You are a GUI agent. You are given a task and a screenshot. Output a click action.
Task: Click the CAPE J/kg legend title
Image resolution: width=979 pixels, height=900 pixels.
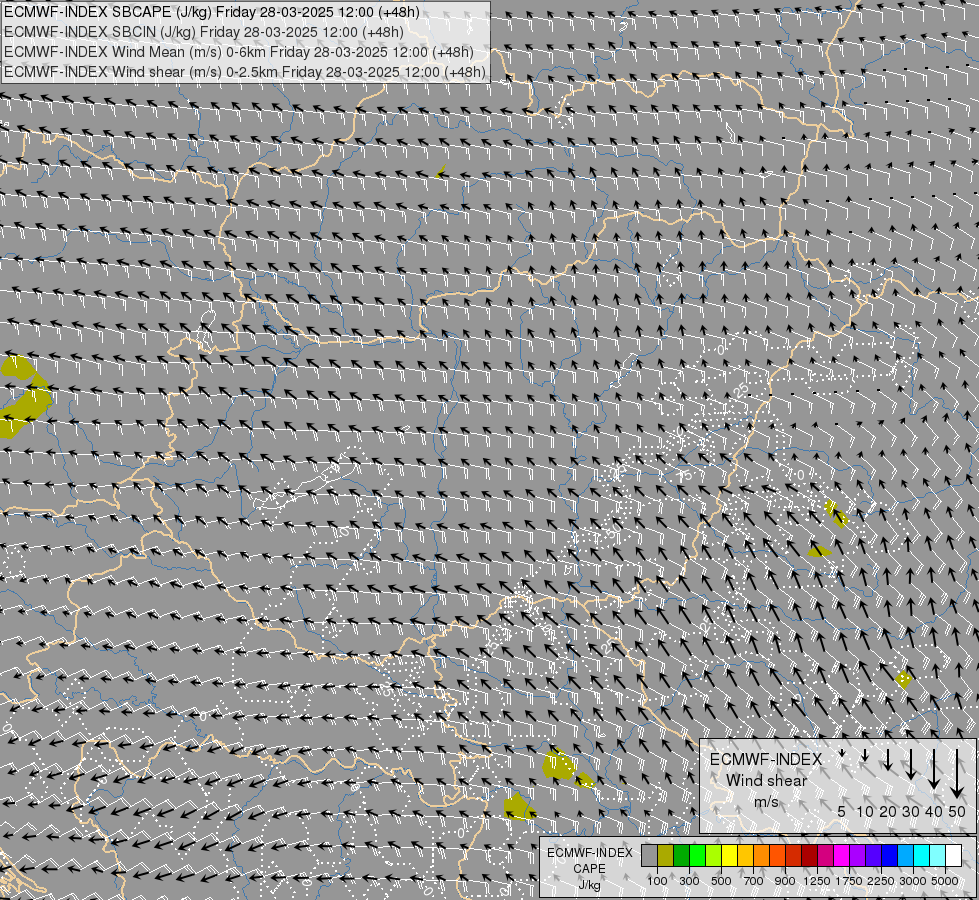point(589,869)
